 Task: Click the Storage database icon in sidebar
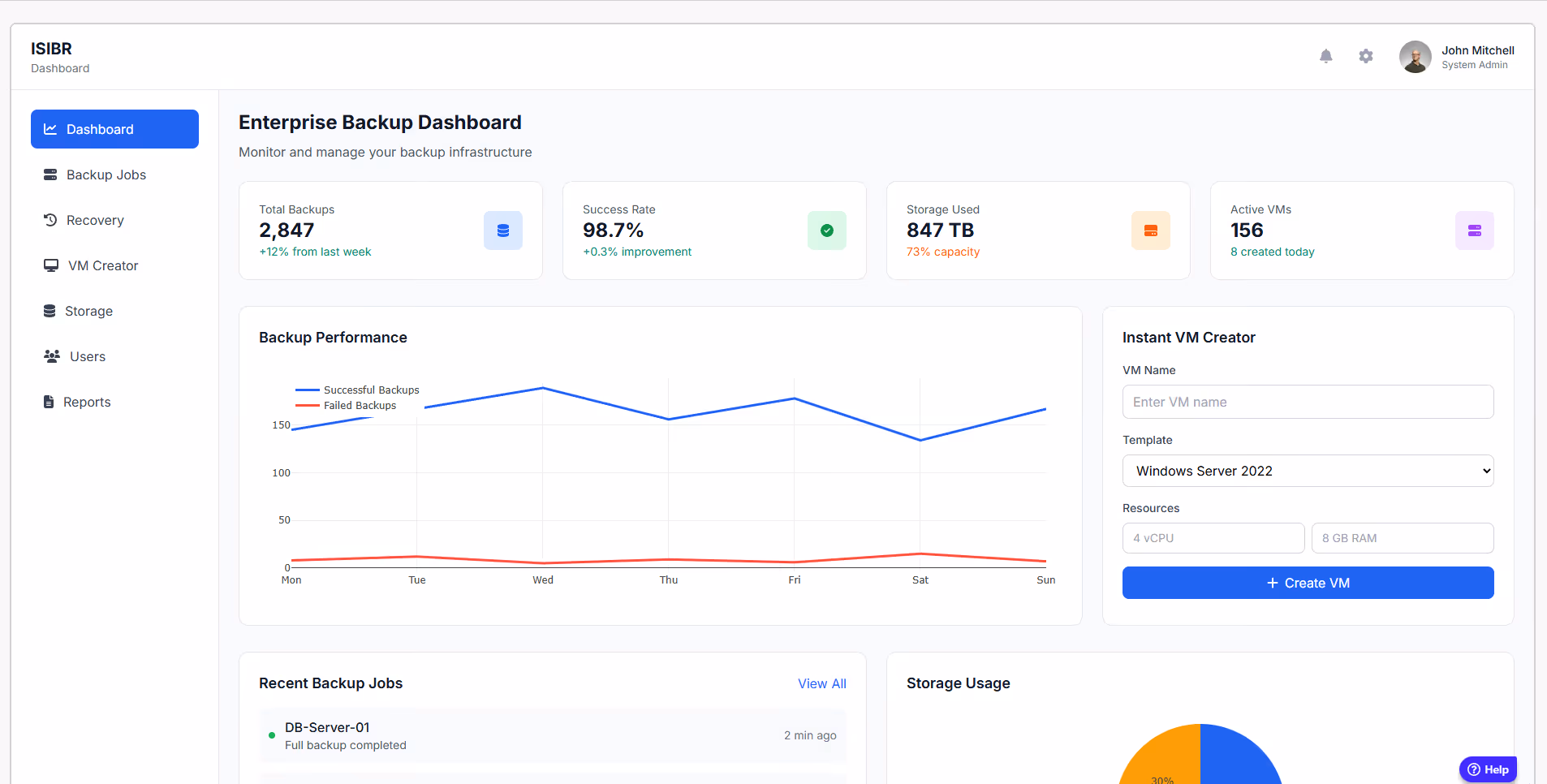point(50,311)
